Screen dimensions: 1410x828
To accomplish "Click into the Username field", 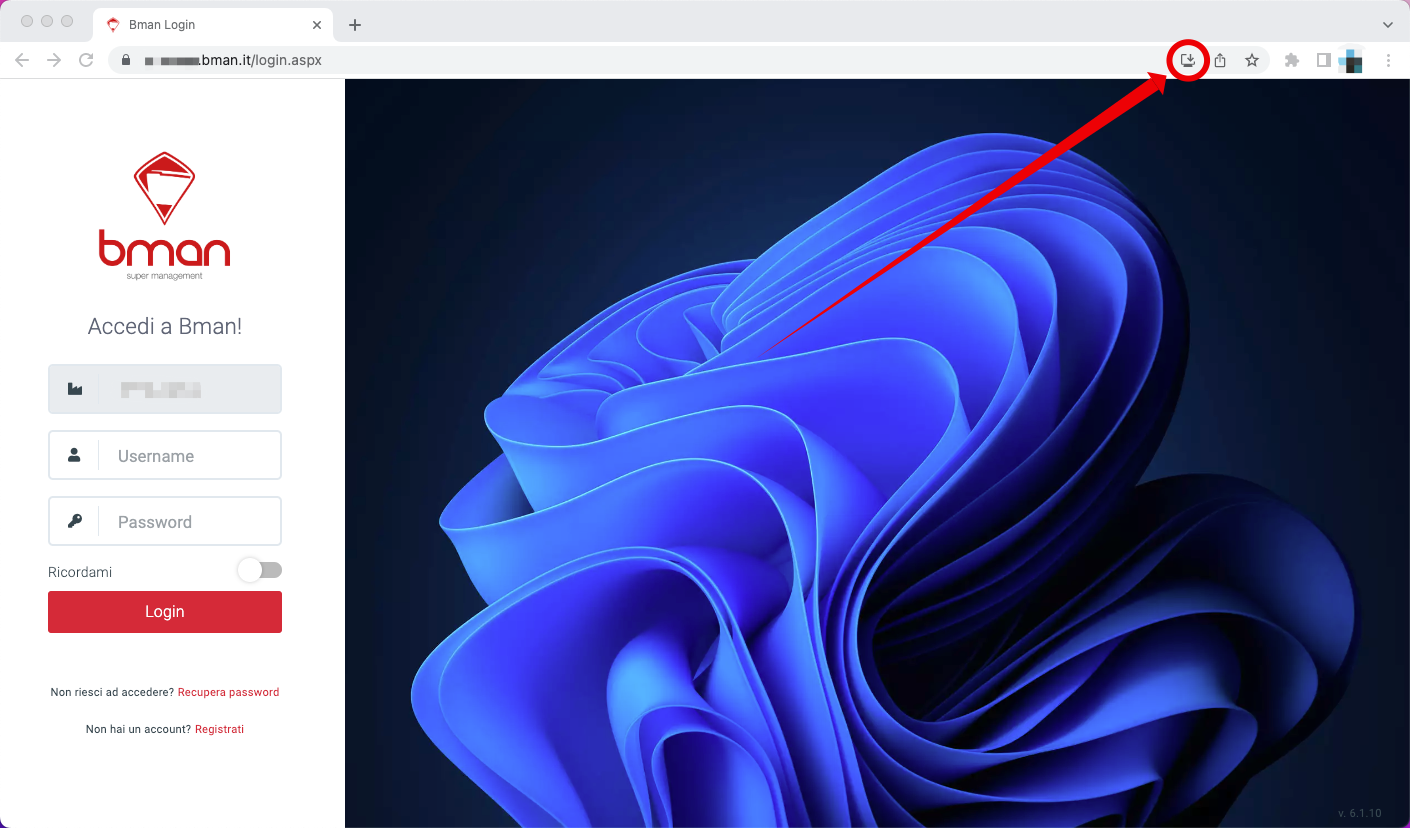I will tap(190, 456).
